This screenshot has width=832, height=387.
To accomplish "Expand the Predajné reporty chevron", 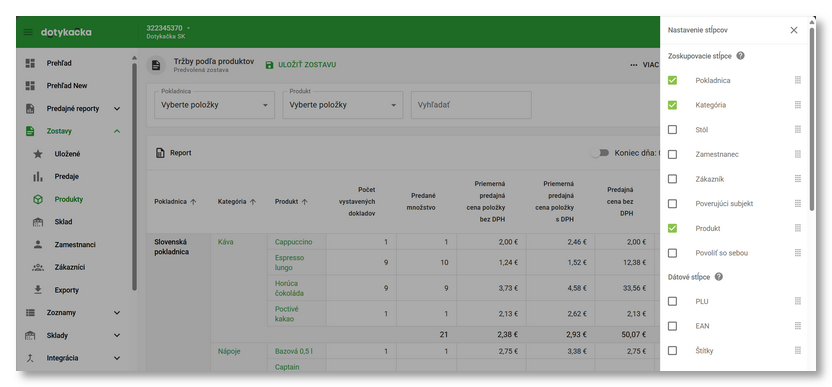I will 117,109.
